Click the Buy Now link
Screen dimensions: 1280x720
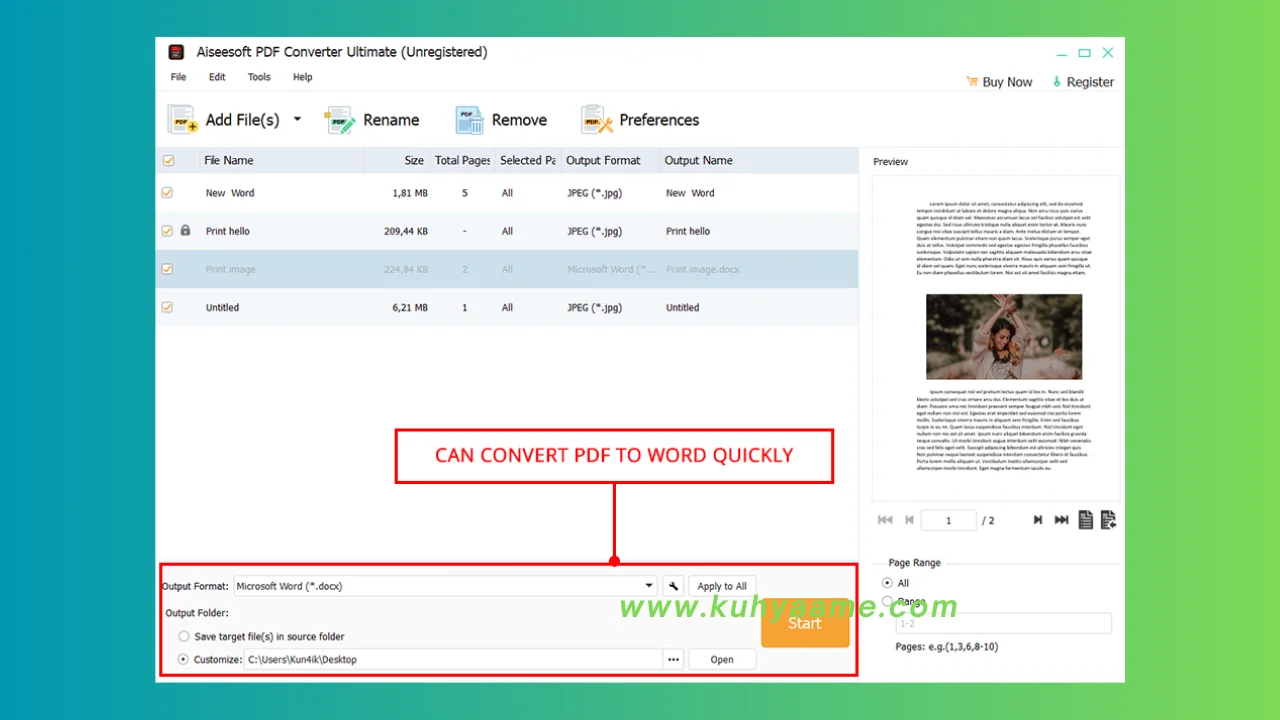coord(1007,82)
